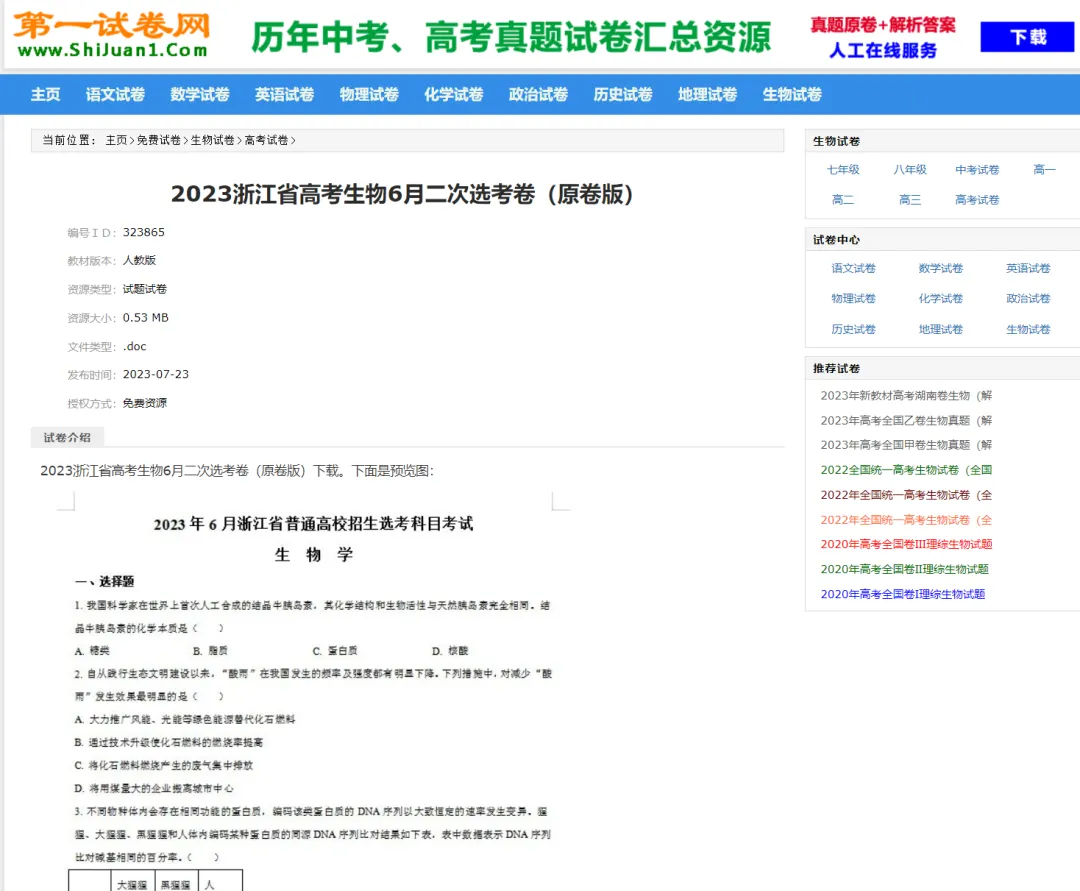Click the blue 下载 button in banner

coord(1027,36)
